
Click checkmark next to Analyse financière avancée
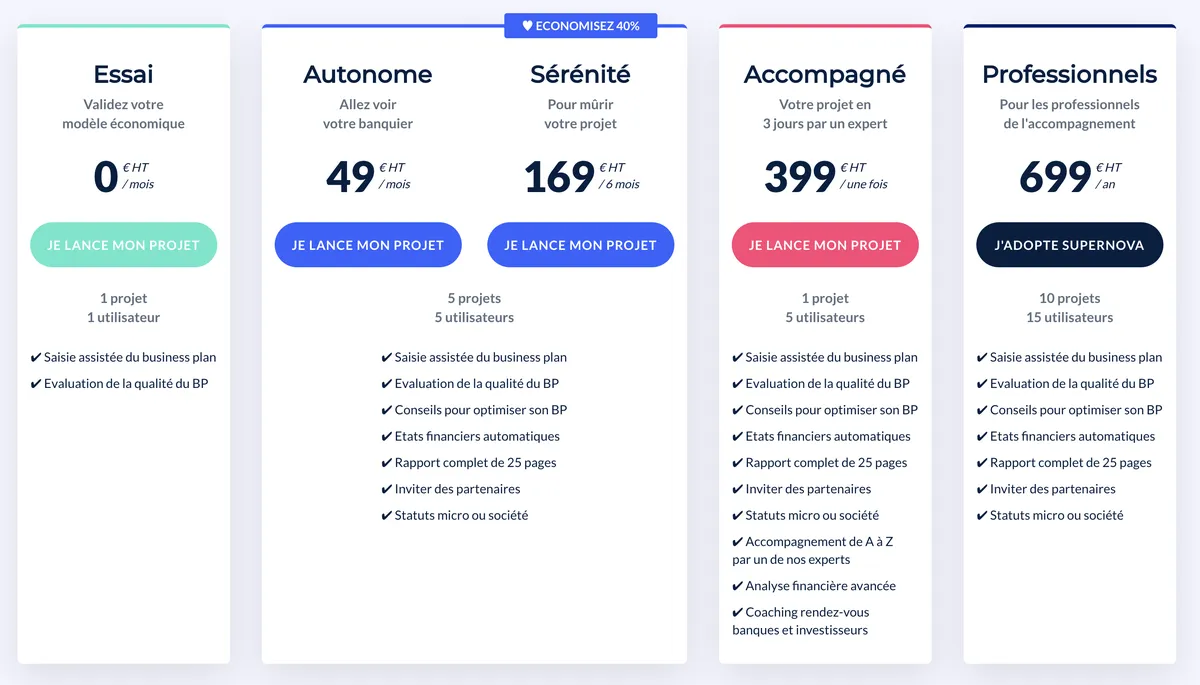point(738,586)
